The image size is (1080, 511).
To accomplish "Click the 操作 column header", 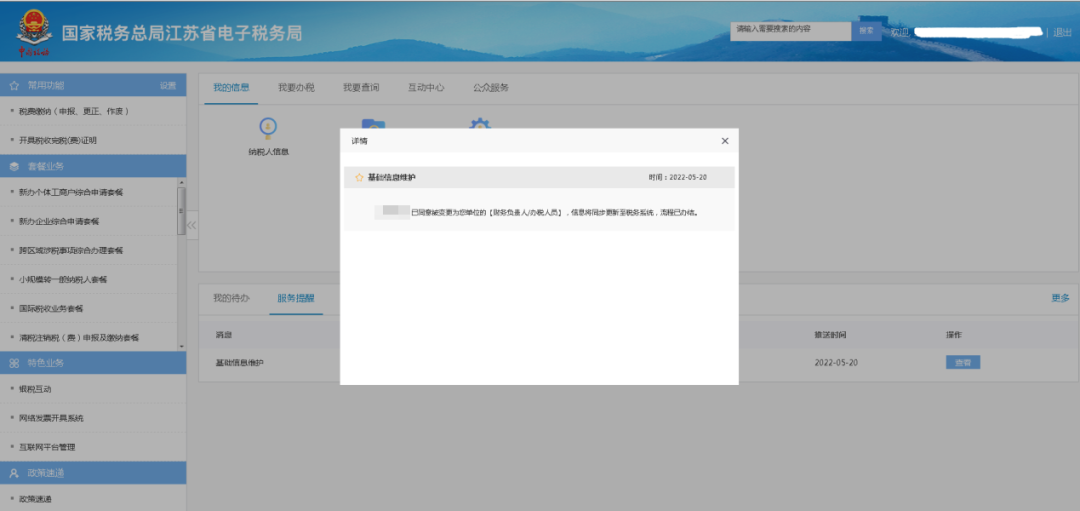I will coord(954,335).
